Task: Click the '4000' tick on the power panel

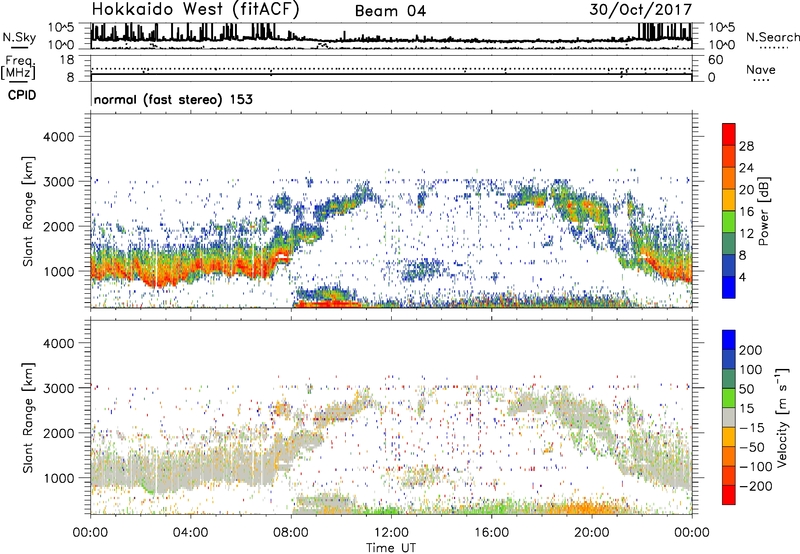Action: pos(58,137)
